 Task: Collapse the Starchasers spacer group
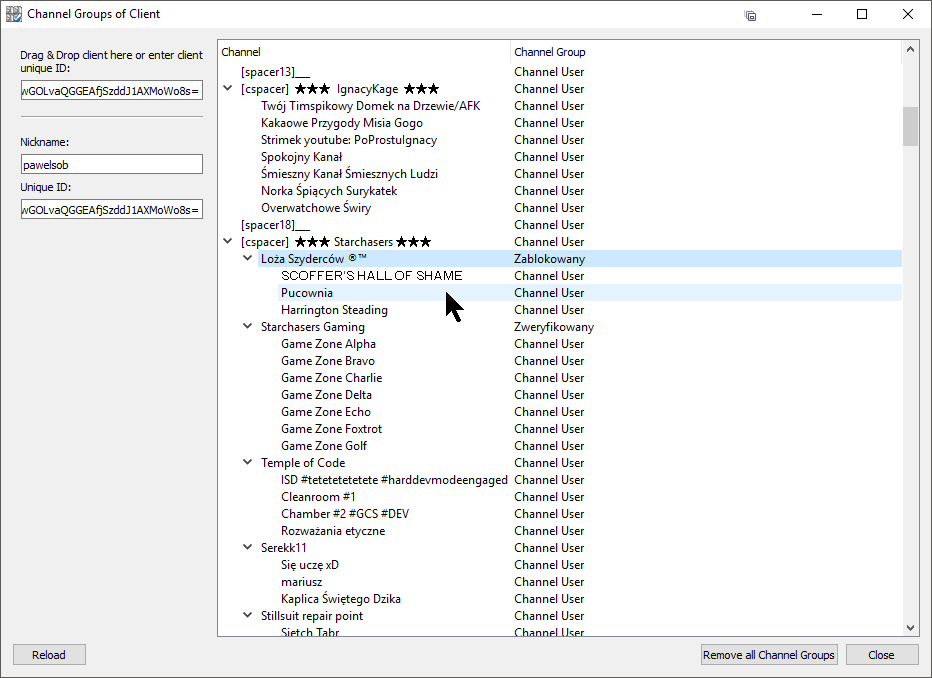point(227,242)
